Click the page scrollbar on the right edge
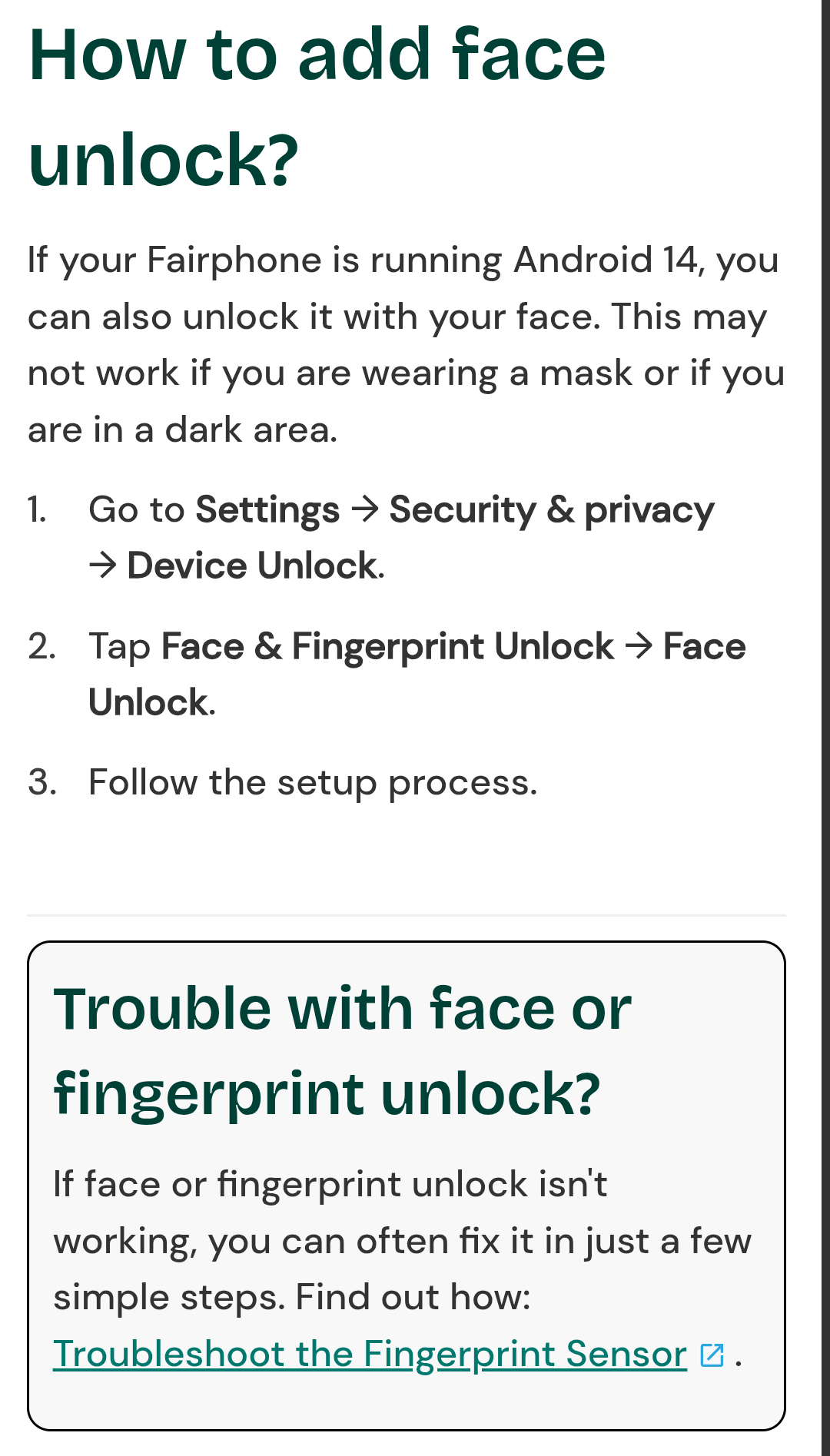 click(825, 692)
